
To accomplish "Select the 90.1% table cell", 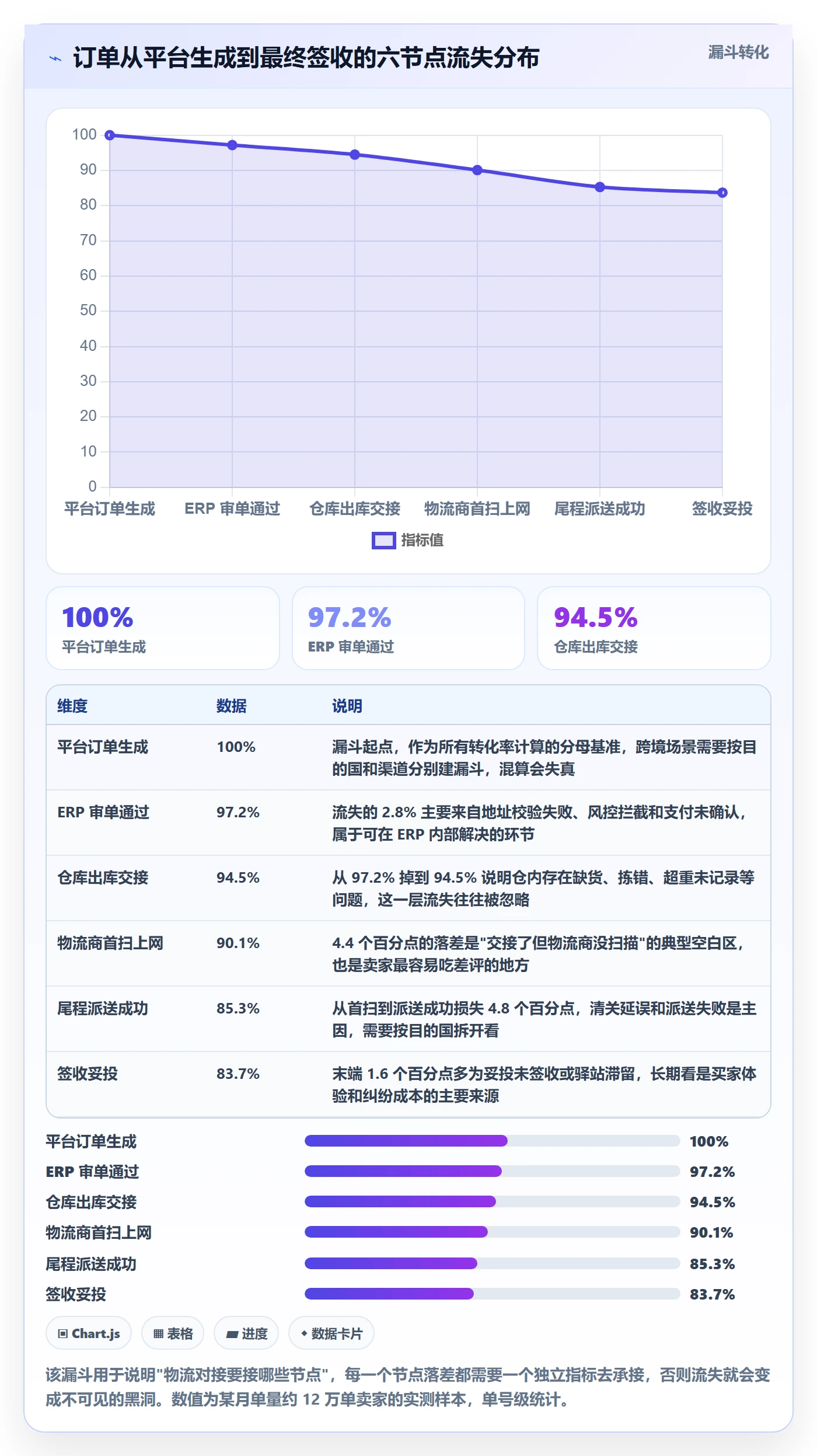I will [238, 943].
